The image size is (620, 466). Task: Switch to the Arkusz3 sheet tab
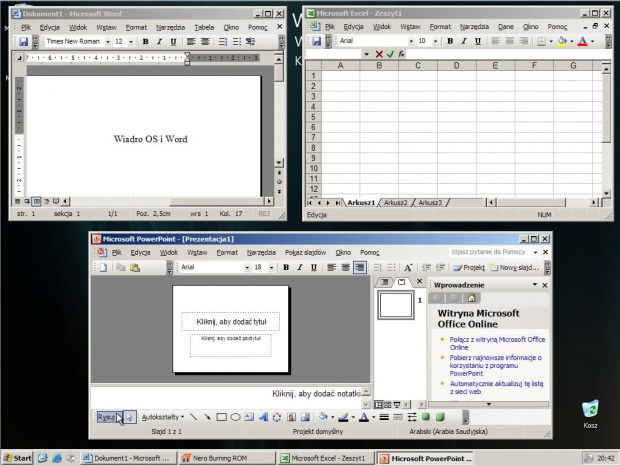pyautogui.click(x=430, y=202)
